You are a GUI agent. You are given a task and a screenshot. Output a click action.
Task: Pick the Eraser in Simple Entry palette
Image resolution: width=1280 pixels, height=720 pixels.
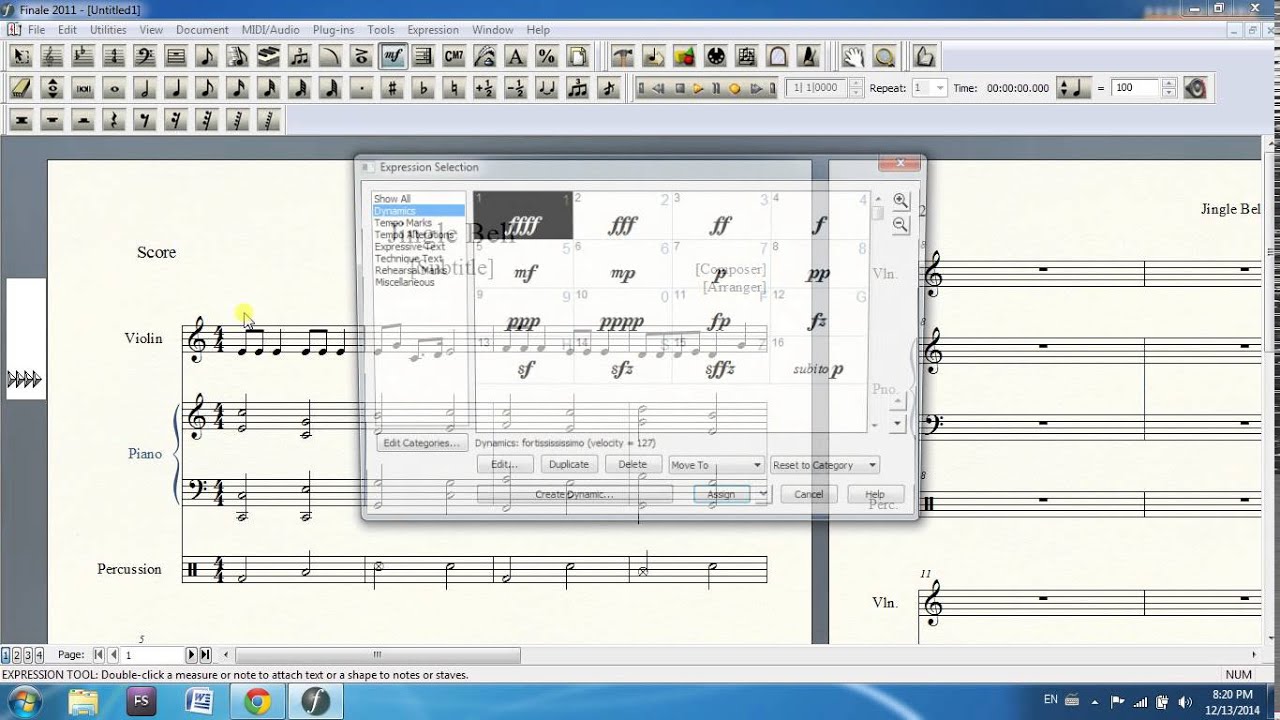click(21, 88)
